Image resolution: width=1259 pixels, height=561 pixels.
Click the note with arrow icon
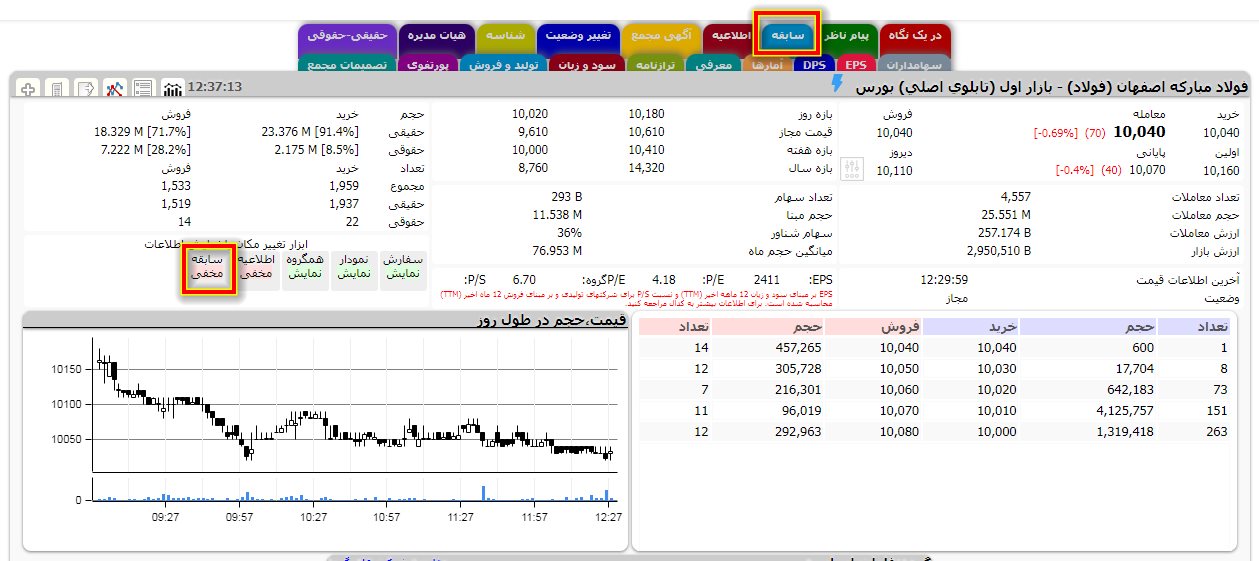[86, 87]
